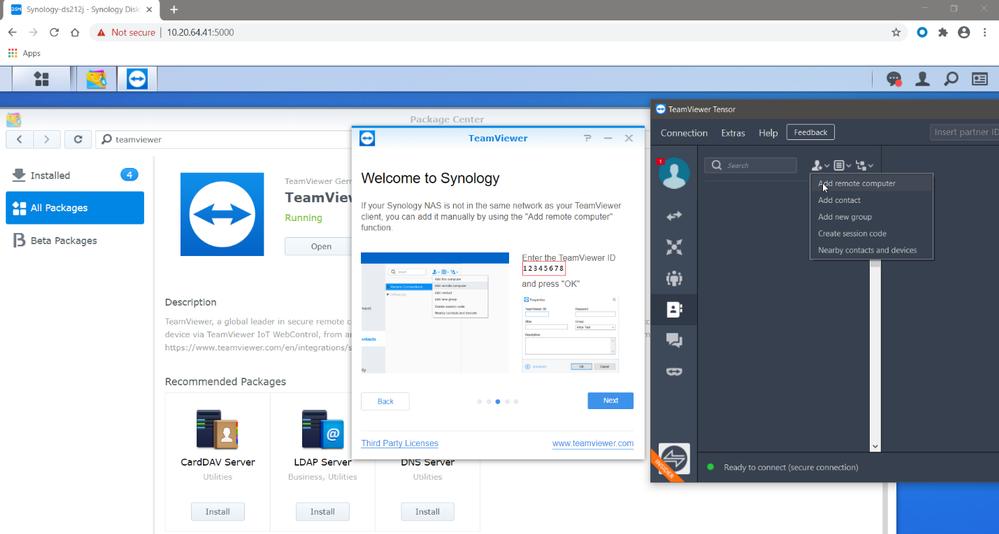Click TeamViewer logo at sidebar bottom
The width and height of the screenshot is (999, 534).
coord(674,459)
